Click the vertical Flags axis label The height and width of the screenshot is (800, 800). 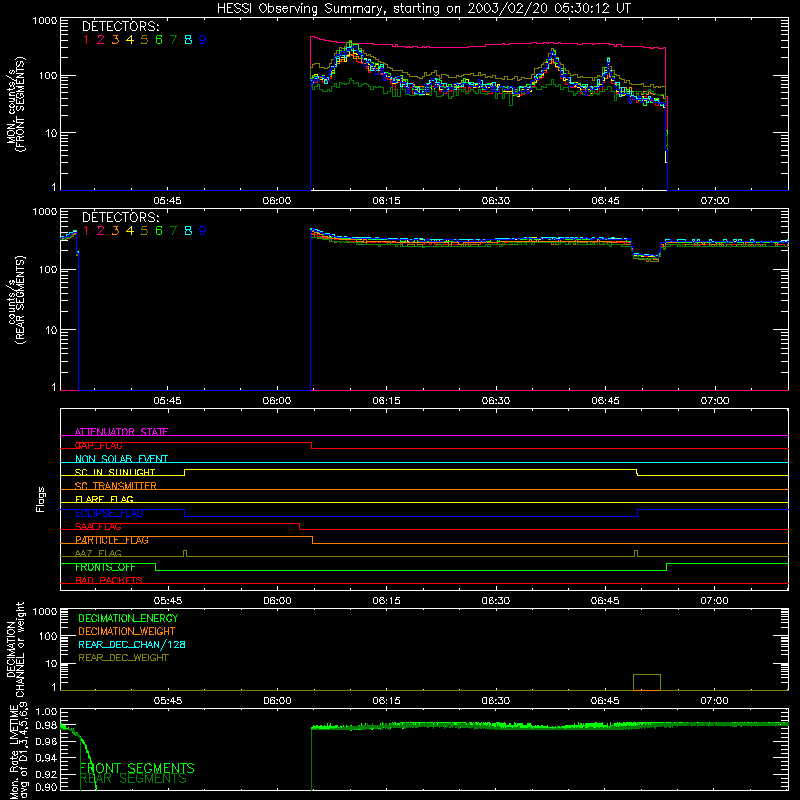pos(40,499)
